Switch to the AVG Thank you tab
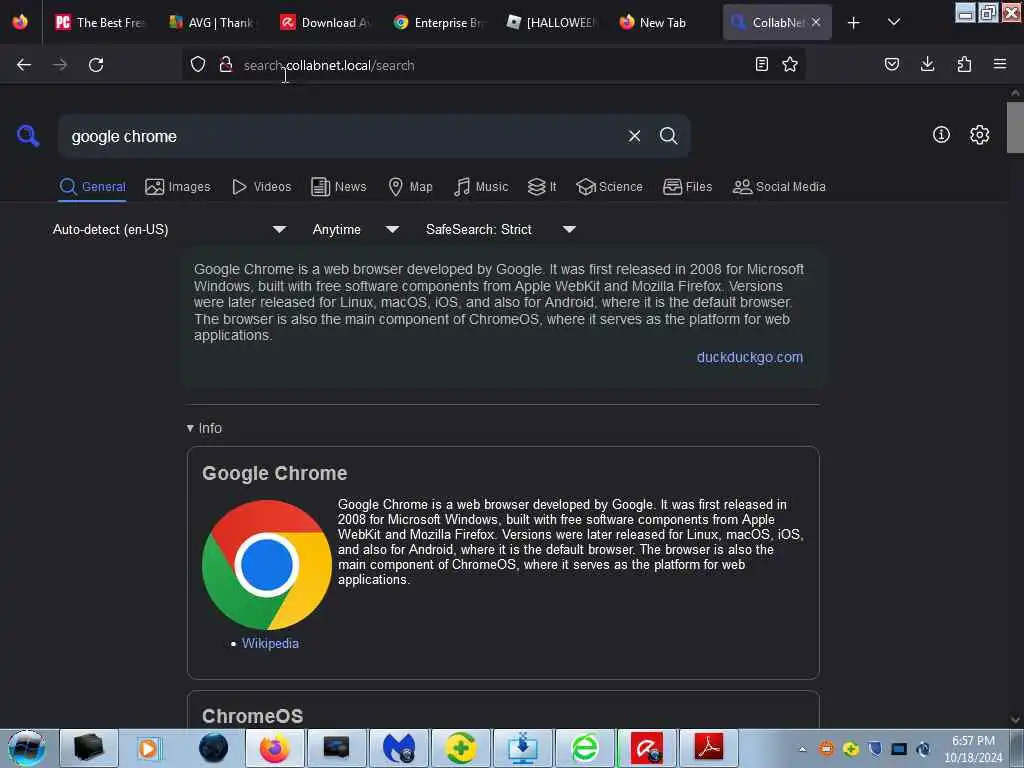The image size is (1024, 768). coord(212,22)
